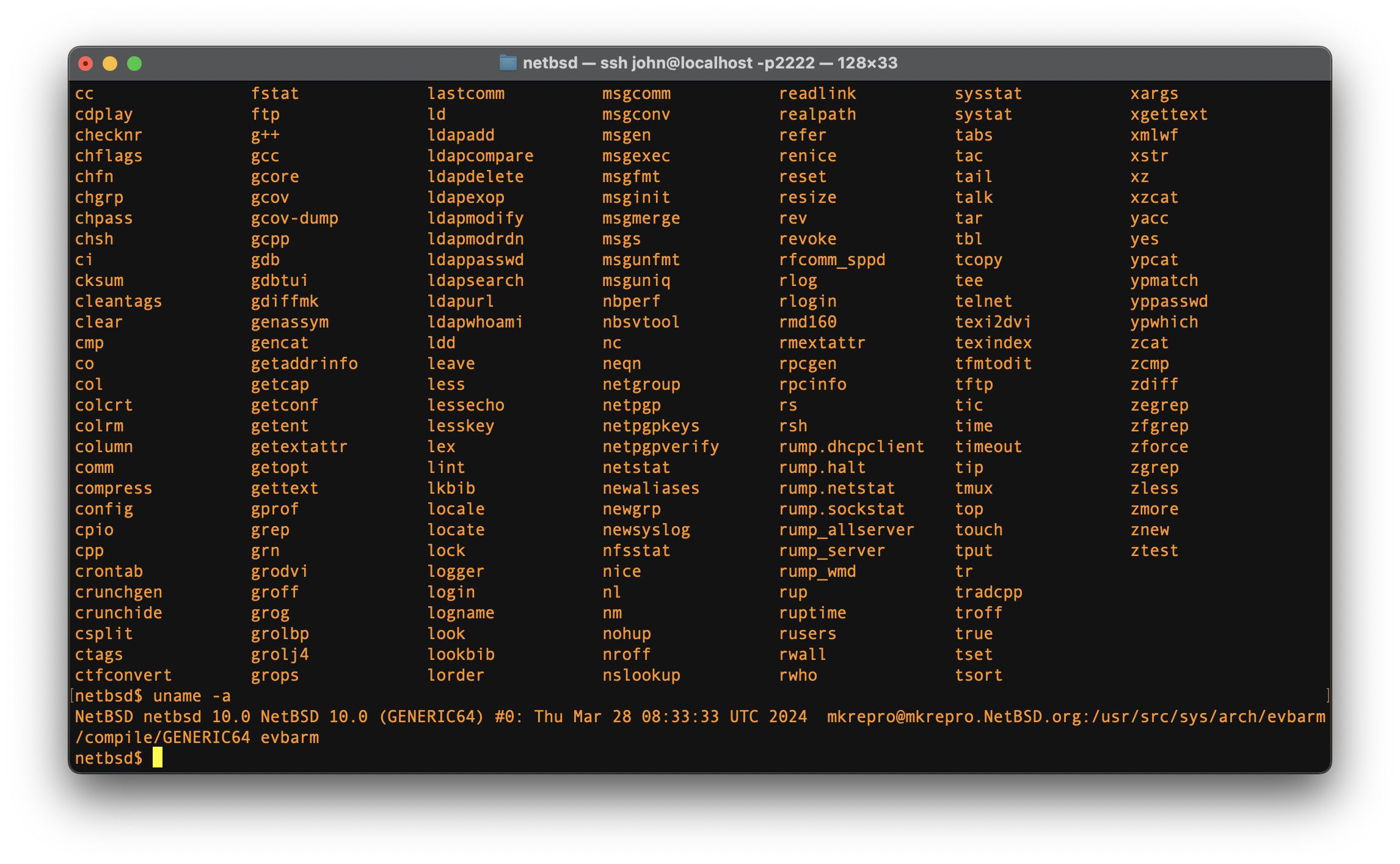
Task: Click the 'locate' entry
Action: click(456, 530)
